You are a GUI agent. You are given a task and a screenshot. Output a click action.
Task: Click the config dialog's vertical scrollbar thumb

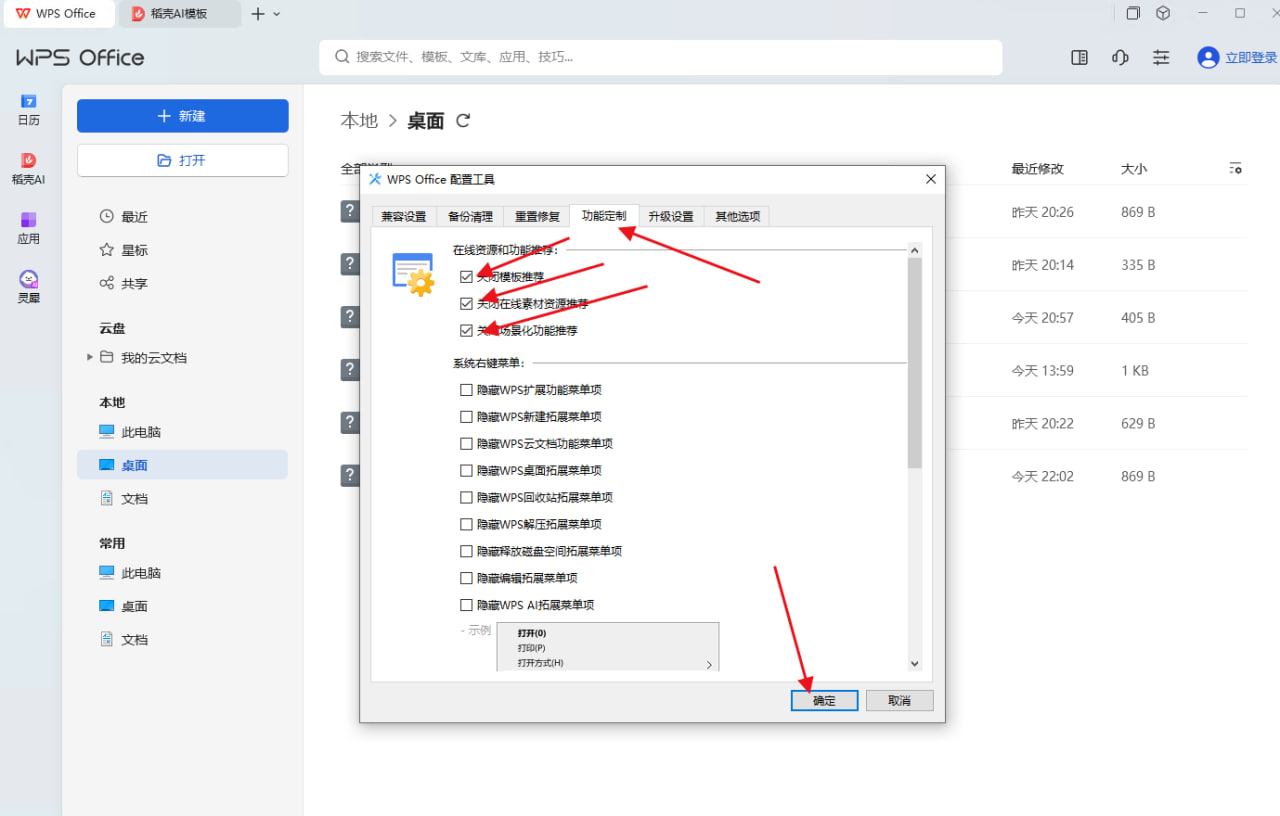pyautogui.click(x=914, y=362)
